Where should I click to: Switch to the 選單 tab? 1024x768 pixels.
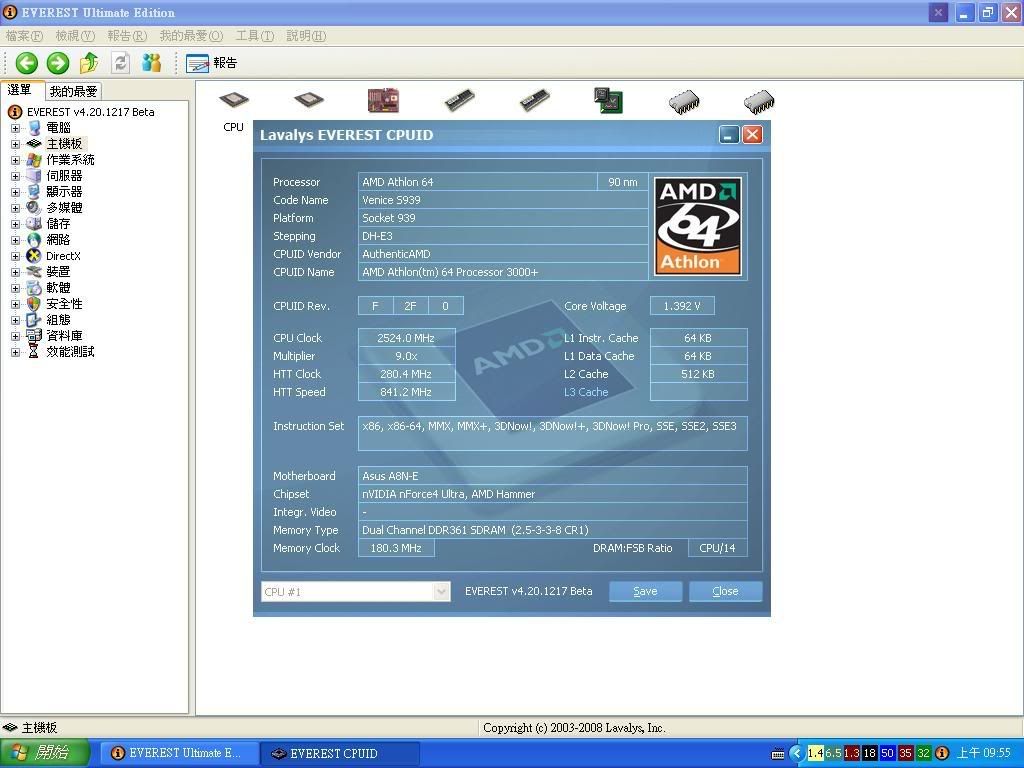pos(20,90)
